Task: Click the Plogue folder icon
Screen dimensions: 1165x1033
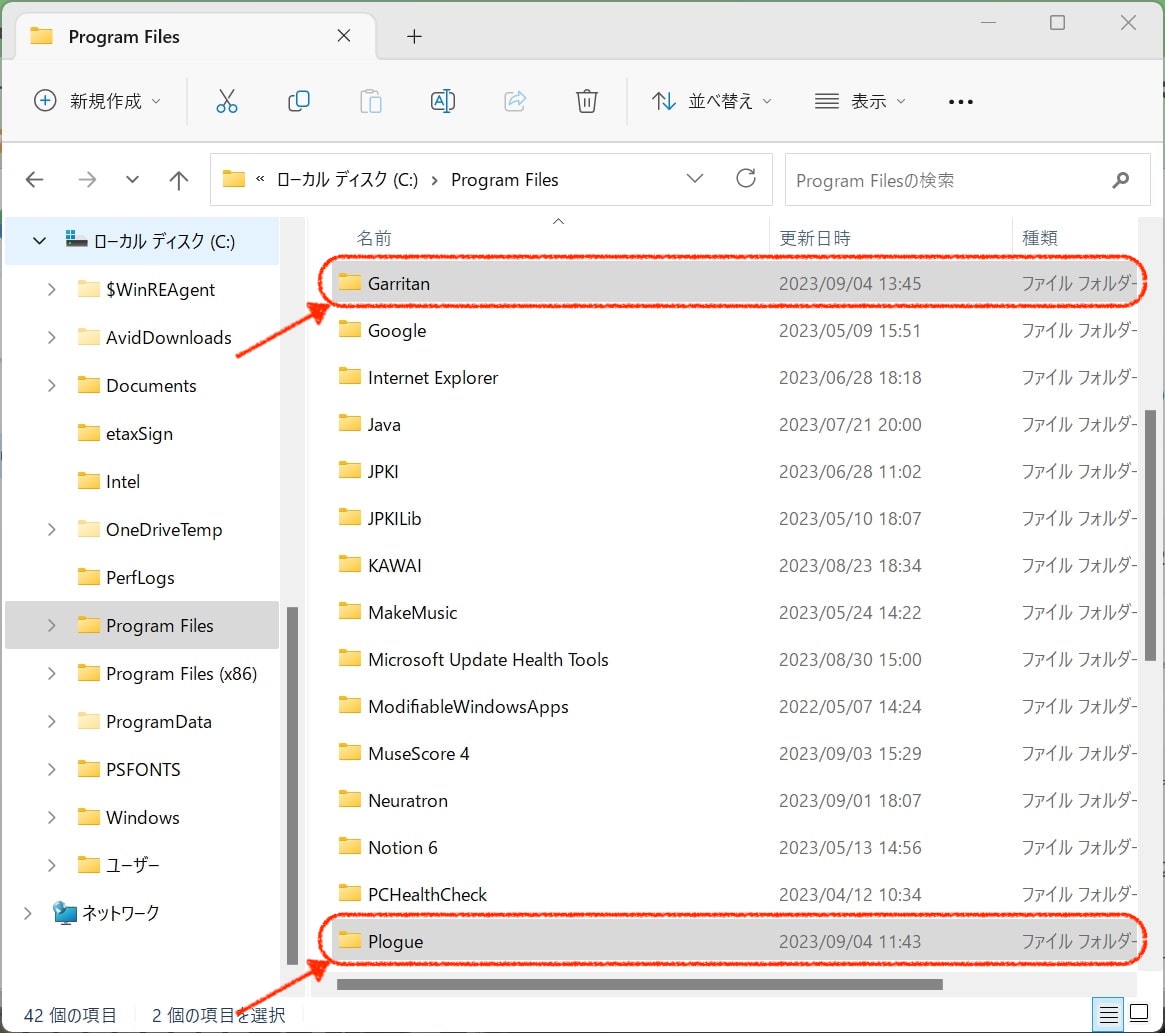Action: click(349, 941)
